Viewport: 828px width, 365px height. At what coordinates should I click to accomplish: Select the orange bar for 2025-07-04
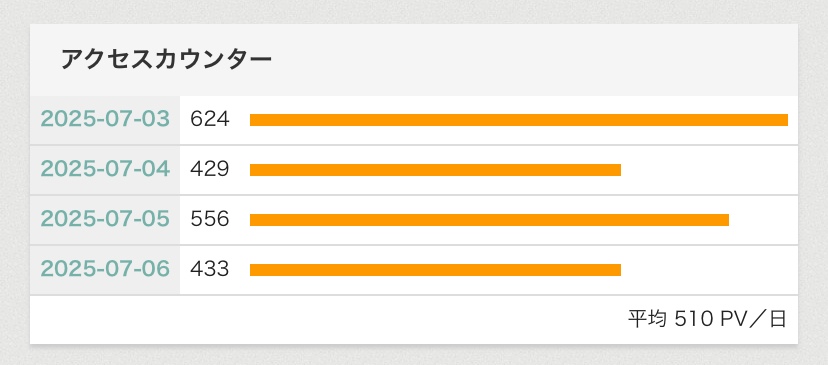(x=435, y=170)
